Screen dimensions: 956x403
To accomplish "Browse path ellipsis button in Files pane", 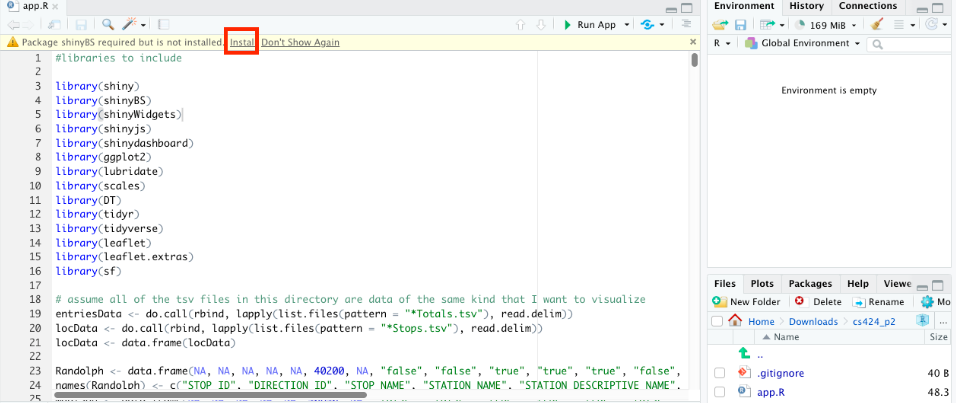I will pos(944,321).
